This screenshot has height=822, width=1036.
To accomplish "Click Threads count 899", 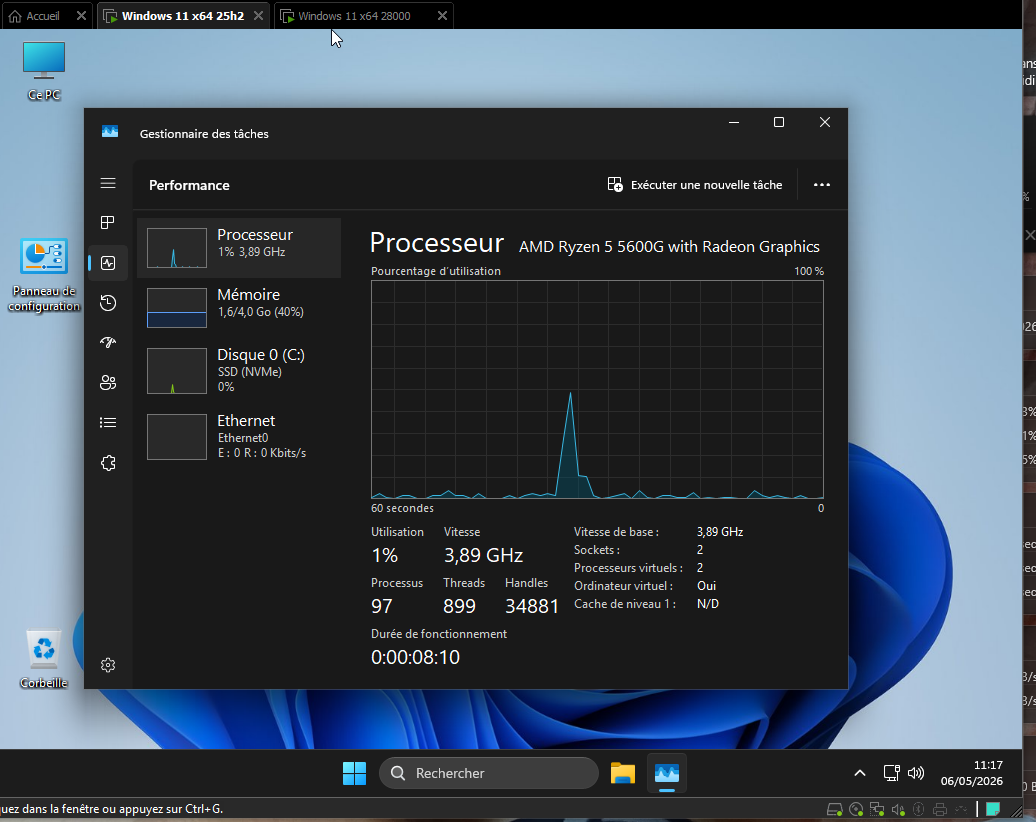I will click(x=459, y=606).
